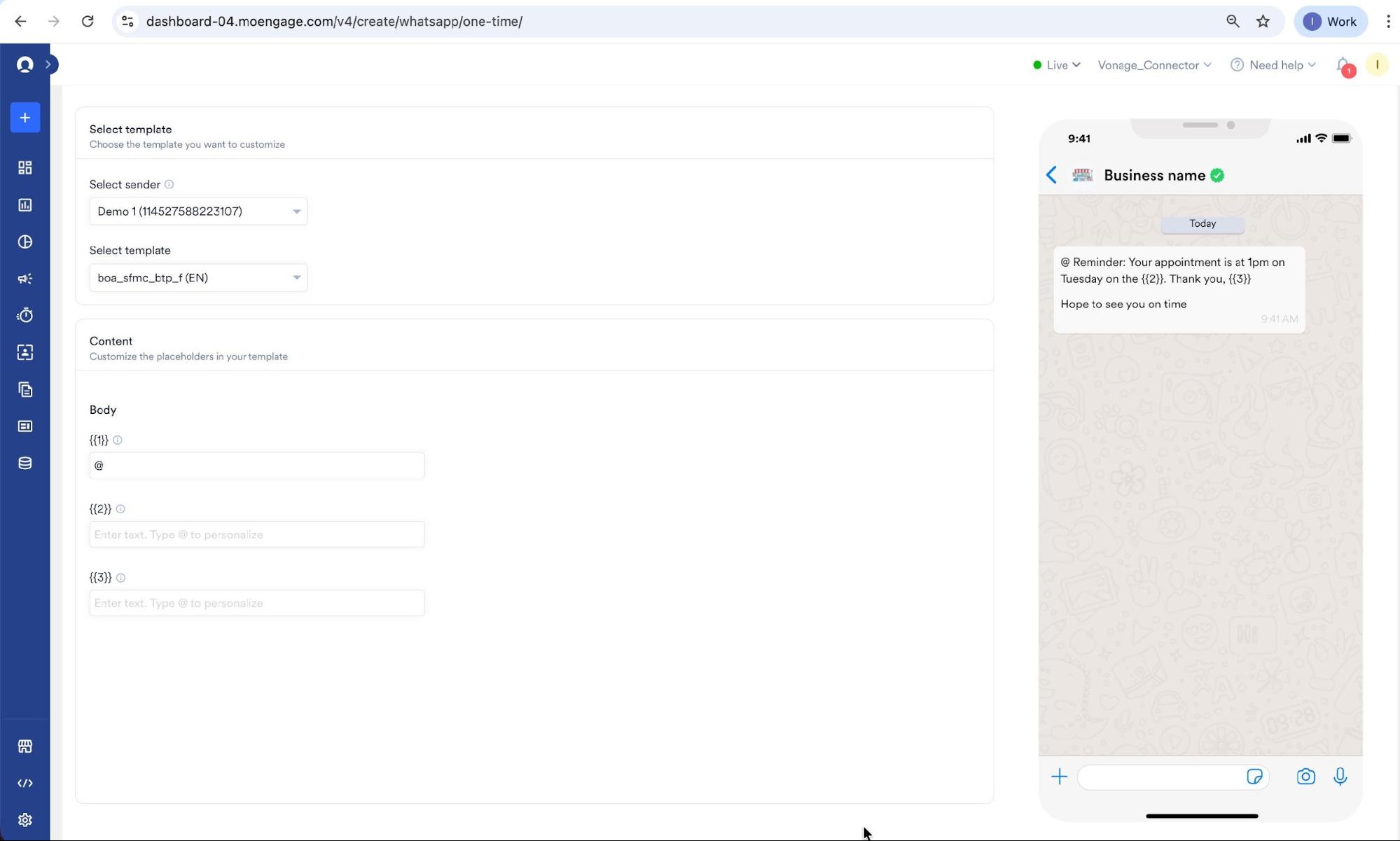The image size is (1400, 841).
Task: Open the settings gear in sidebar
Action: pyautogui.click(x=25, y=819)
